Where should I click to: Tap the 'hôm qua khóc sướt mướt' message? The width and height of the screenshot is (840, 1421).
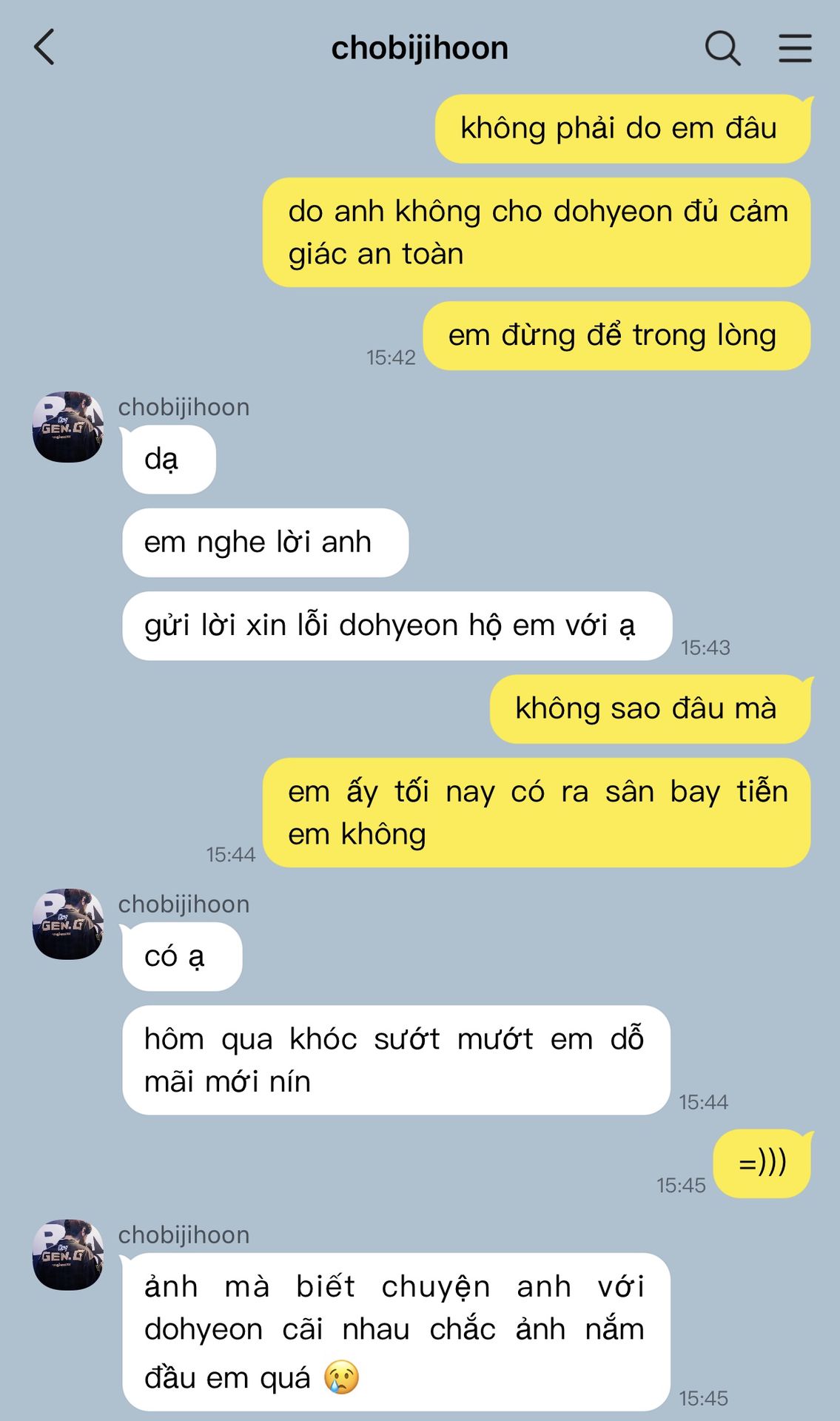click(396, 1061)
